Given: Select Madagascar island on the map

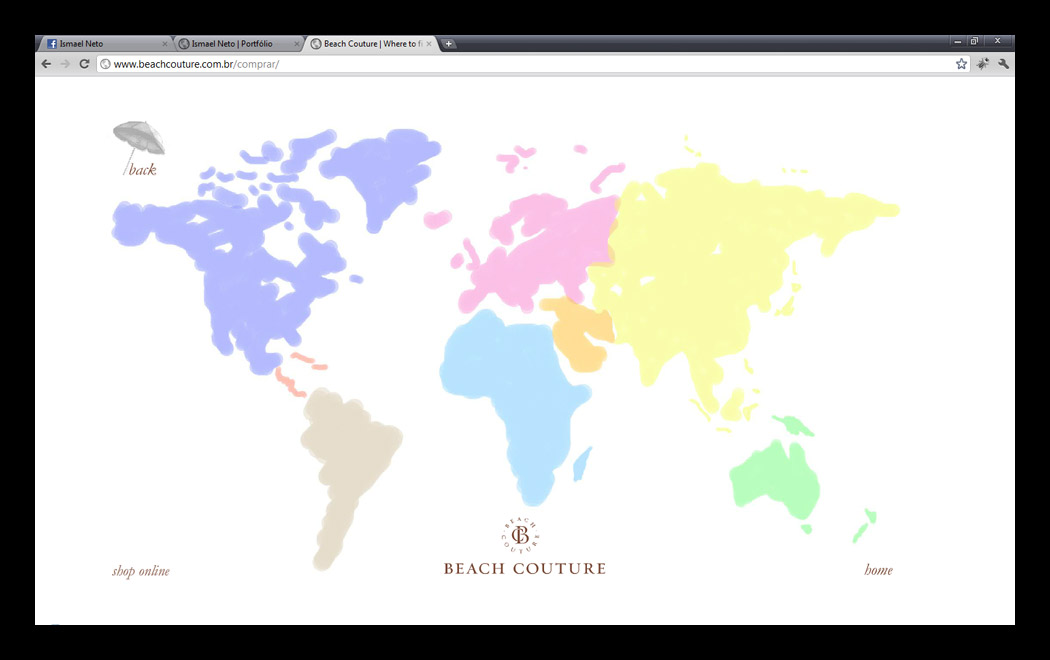Looking at the screenshot, I should 583,463.
